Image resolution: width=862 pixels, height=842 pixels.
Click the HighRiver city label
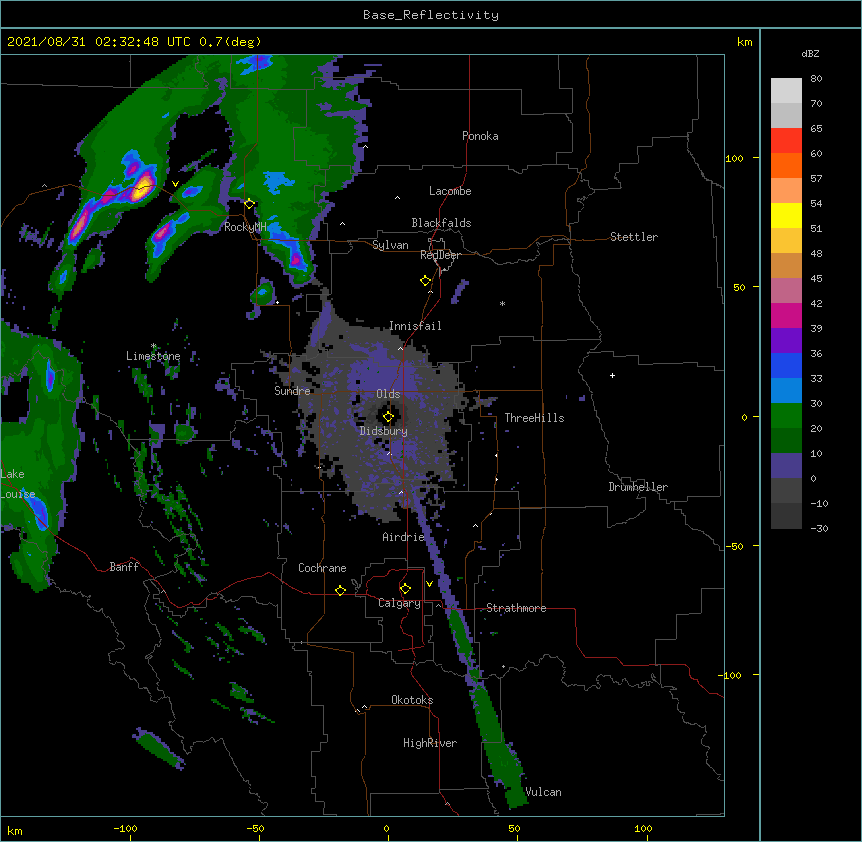(x=430, y=743)
